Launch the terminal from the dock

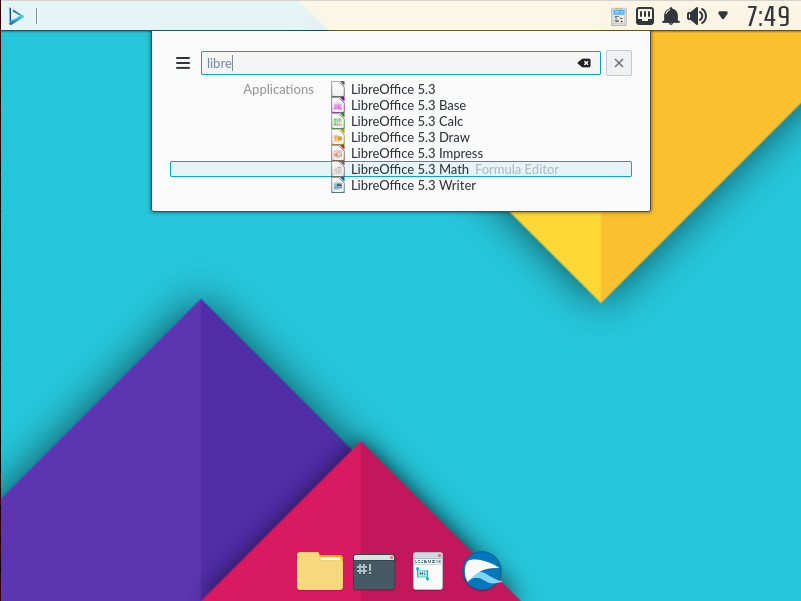[374, 571]
